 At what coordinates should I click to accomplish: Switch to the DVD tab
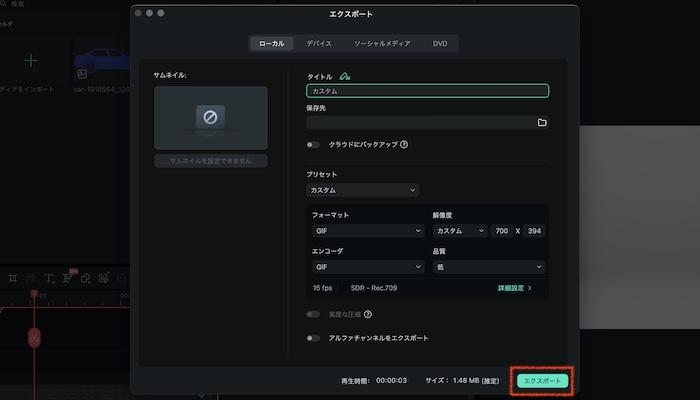[x=440, y=43]
